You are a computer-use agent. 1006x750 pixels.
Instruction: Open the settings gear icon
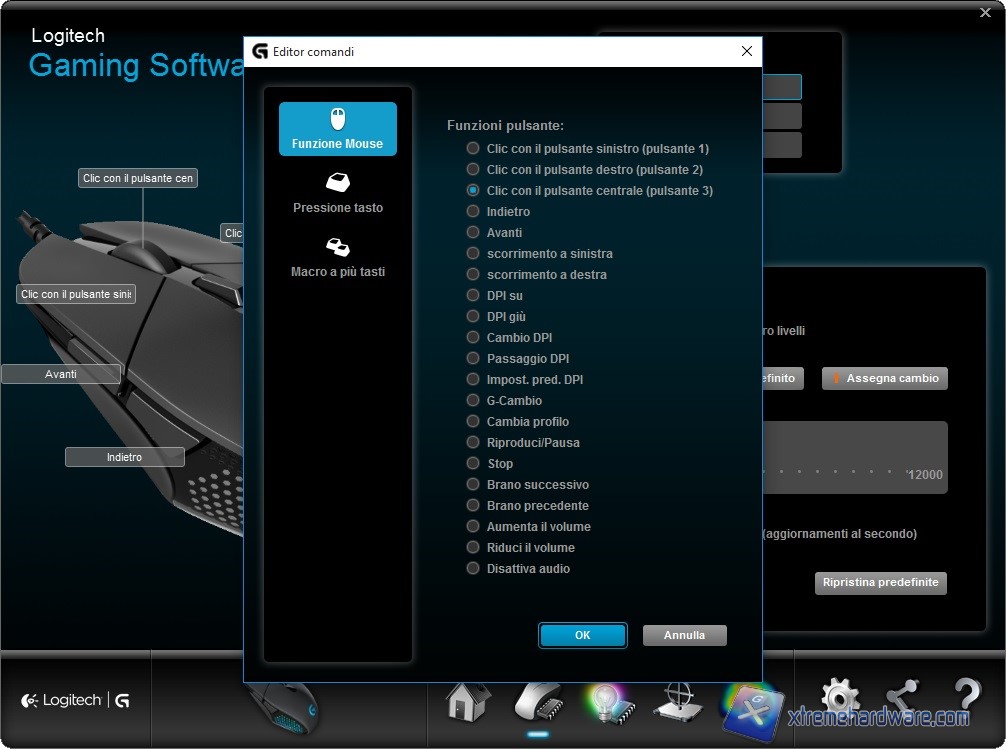click(840, 698)
